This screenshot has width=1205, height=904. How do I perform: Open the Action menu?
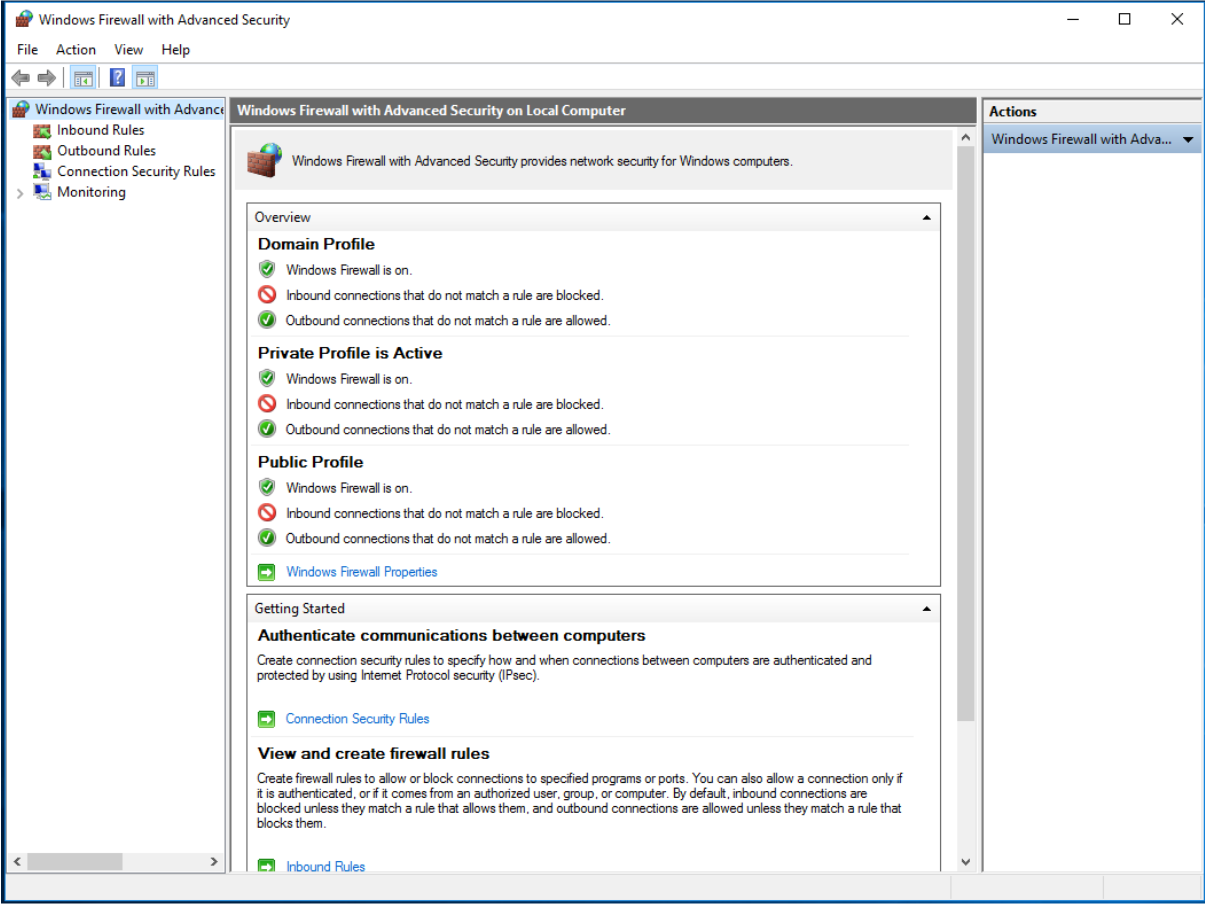point(76,49)
